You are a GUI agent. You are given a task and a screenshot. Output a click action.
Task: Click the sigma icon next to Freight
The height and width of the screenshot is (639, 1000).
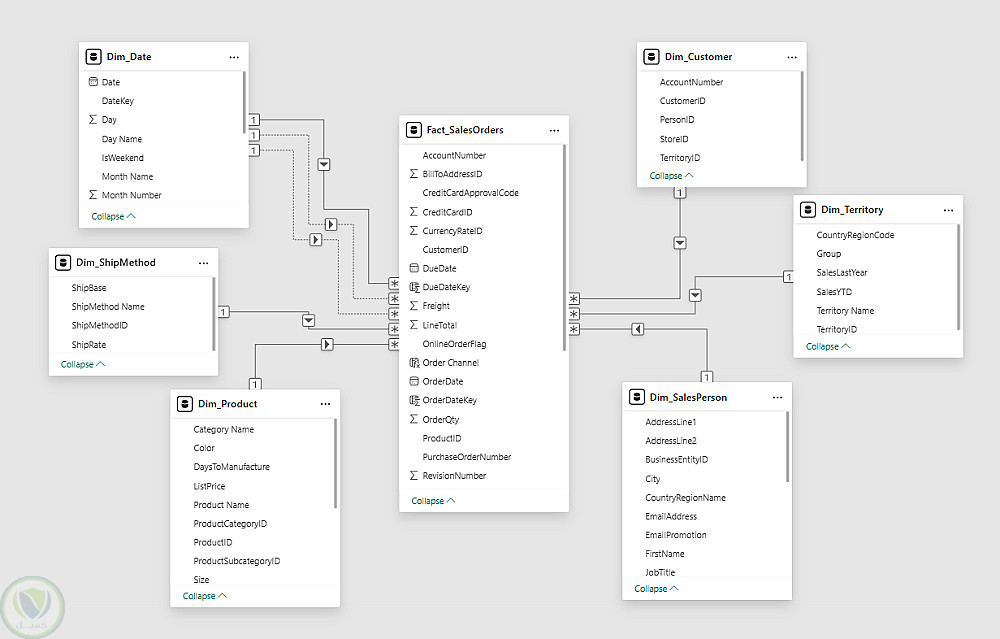click(414, 306)
